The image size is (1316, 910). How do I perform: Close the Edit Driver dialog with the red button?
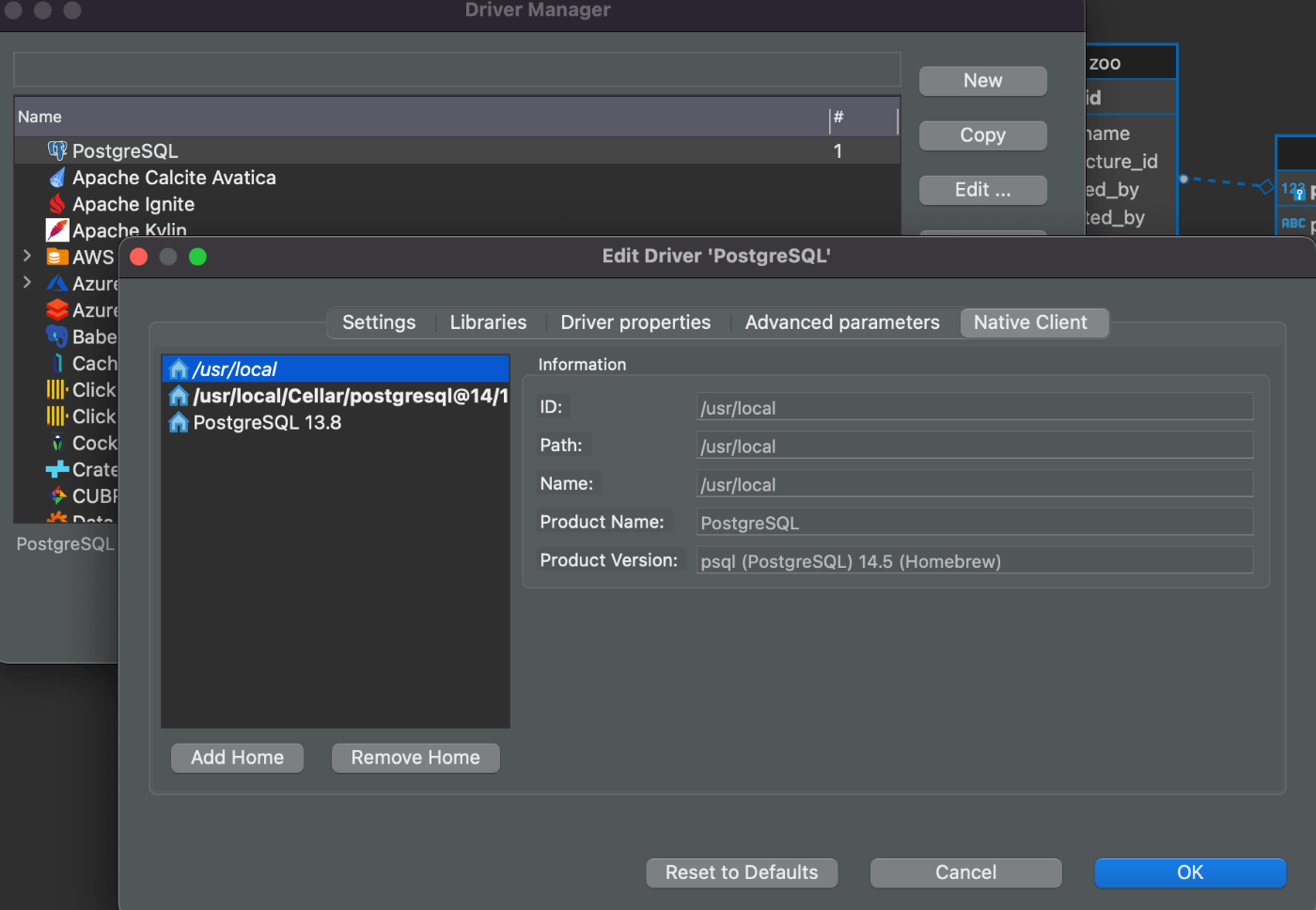pos(139,257)
